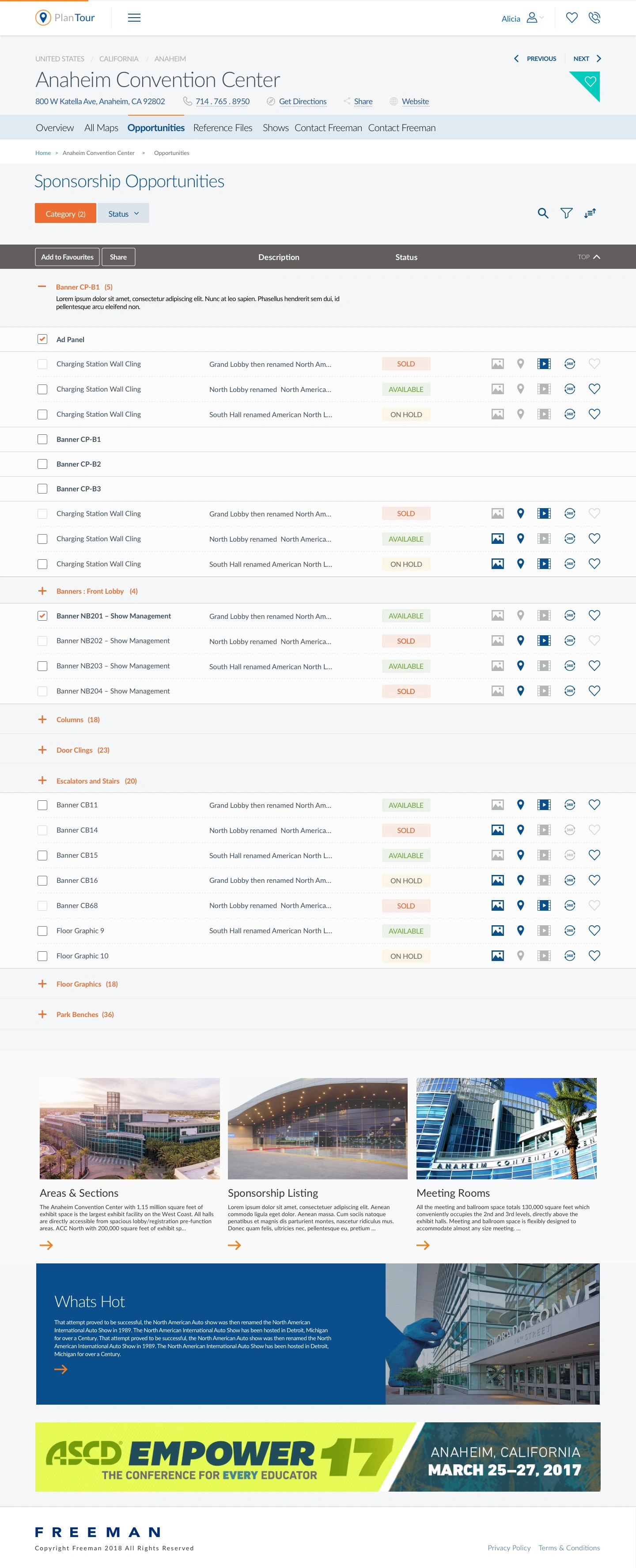The height and width of the screenshot is (1568, 636).
Task: Open 360 view for Banner CB16
Action: (570, 880)
